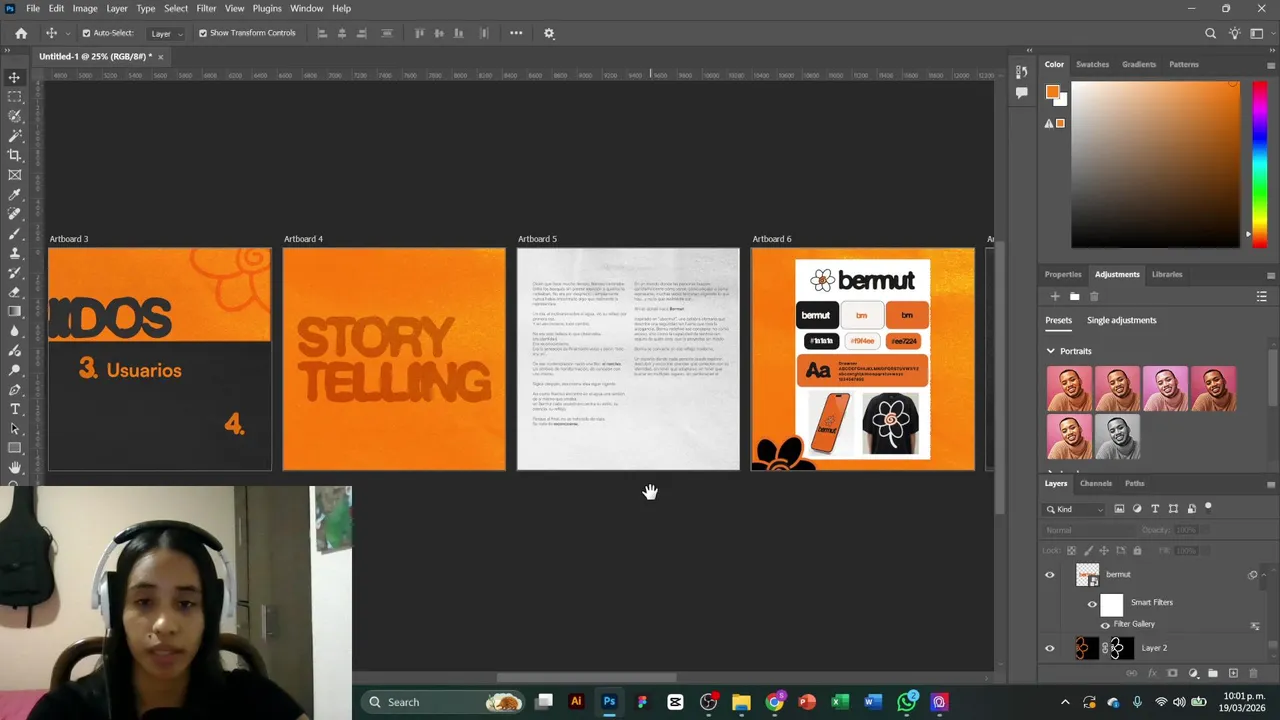Open the Color panel menu
The image size is (1280, 720).
[x=1271, y=65]
